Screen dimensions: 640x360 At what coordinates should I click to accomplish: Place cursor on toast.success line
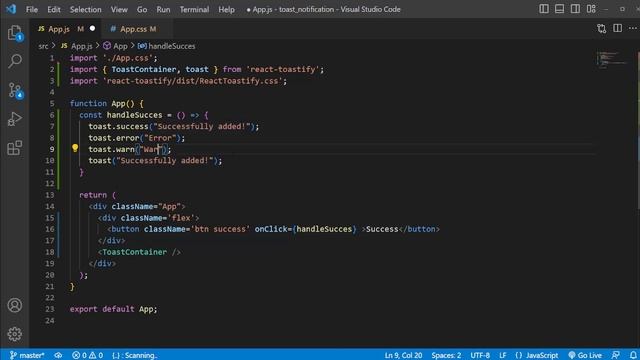(x=173, y=127)
